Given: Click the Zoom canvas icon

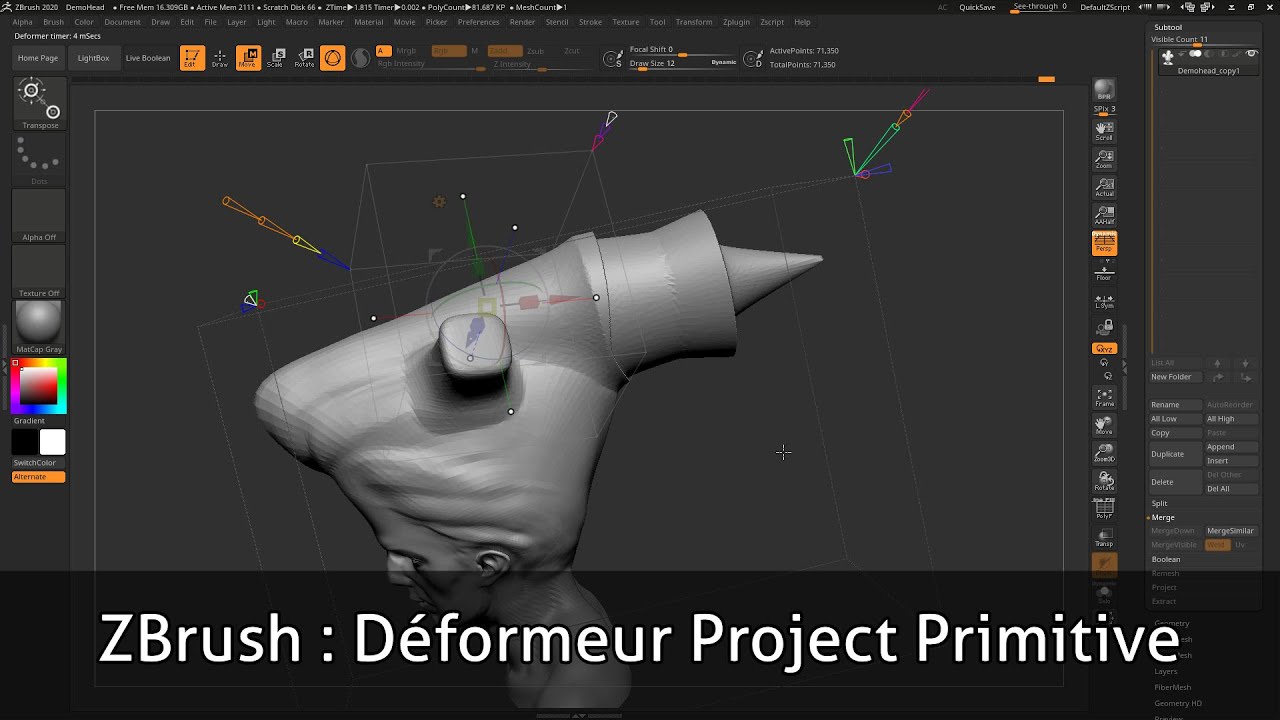Looking at the screenshot, I should pos(1104,159).
